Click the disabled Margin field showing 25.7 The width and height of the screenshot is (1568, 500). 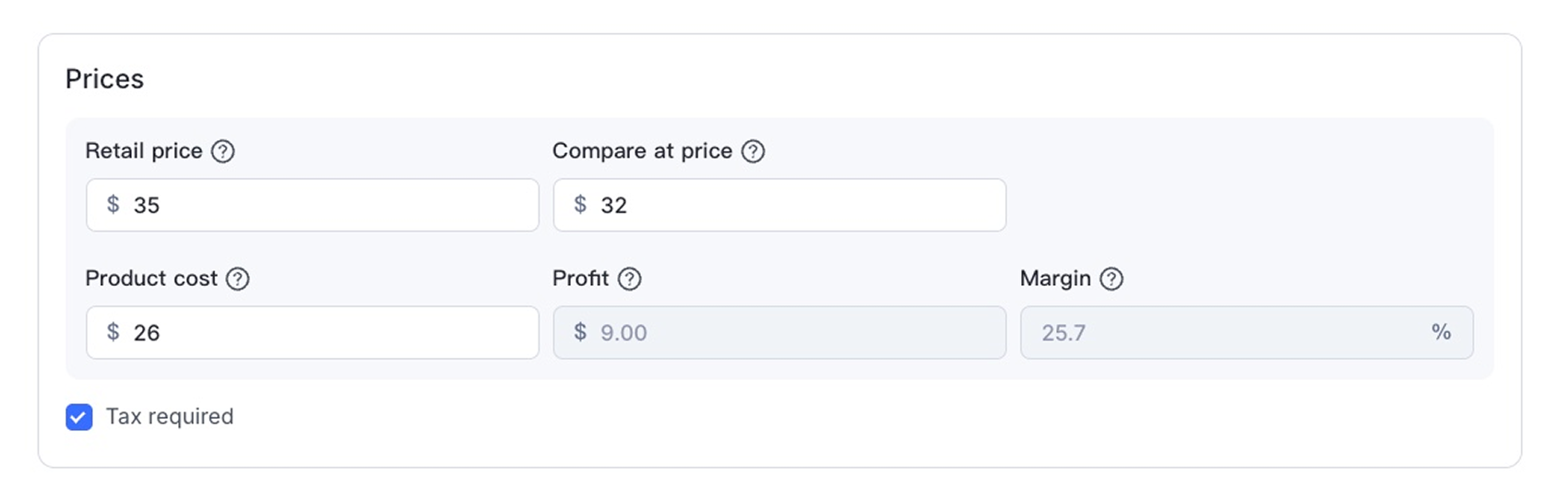(x=1227, y=332)
